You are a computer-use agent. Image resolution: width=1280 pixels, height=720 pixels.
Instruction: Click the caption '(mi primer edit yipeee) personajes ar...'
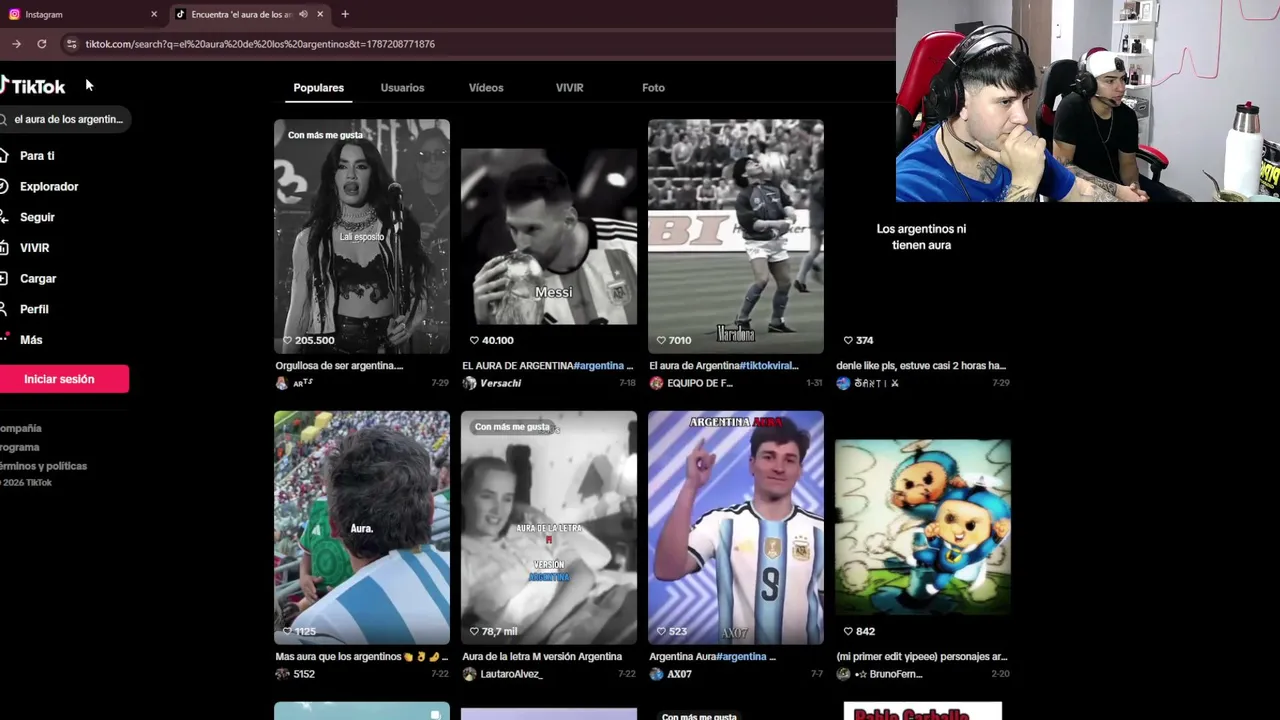(x=922, y=657)
